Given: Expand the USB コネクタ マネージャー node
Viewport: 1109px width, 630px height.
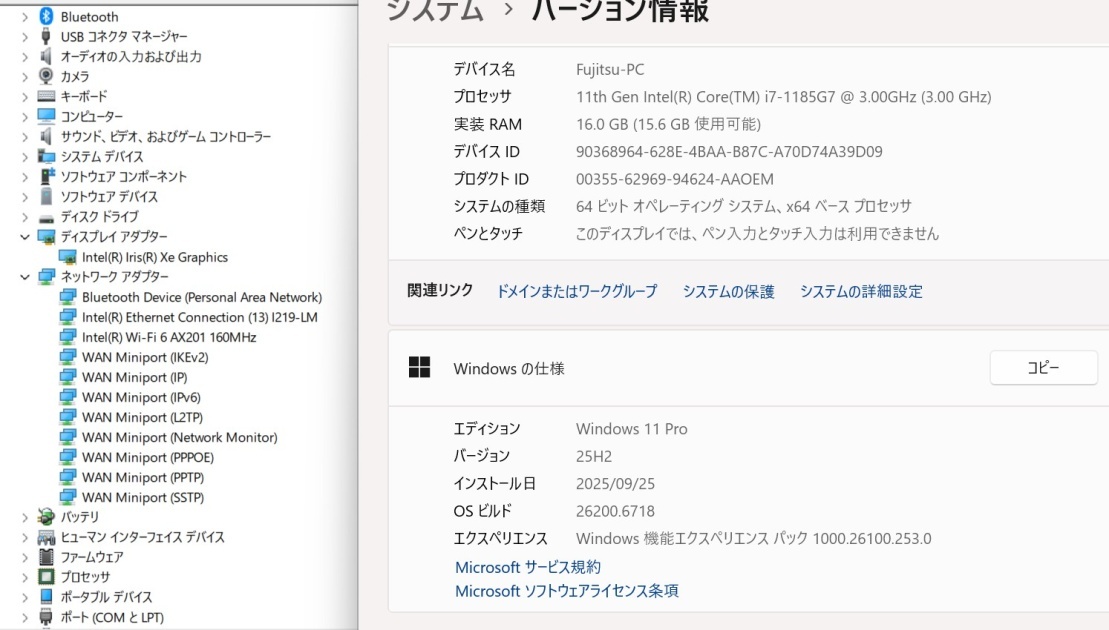Looking at the screenshot, I should pyautogui.click(x=25, y=37).
